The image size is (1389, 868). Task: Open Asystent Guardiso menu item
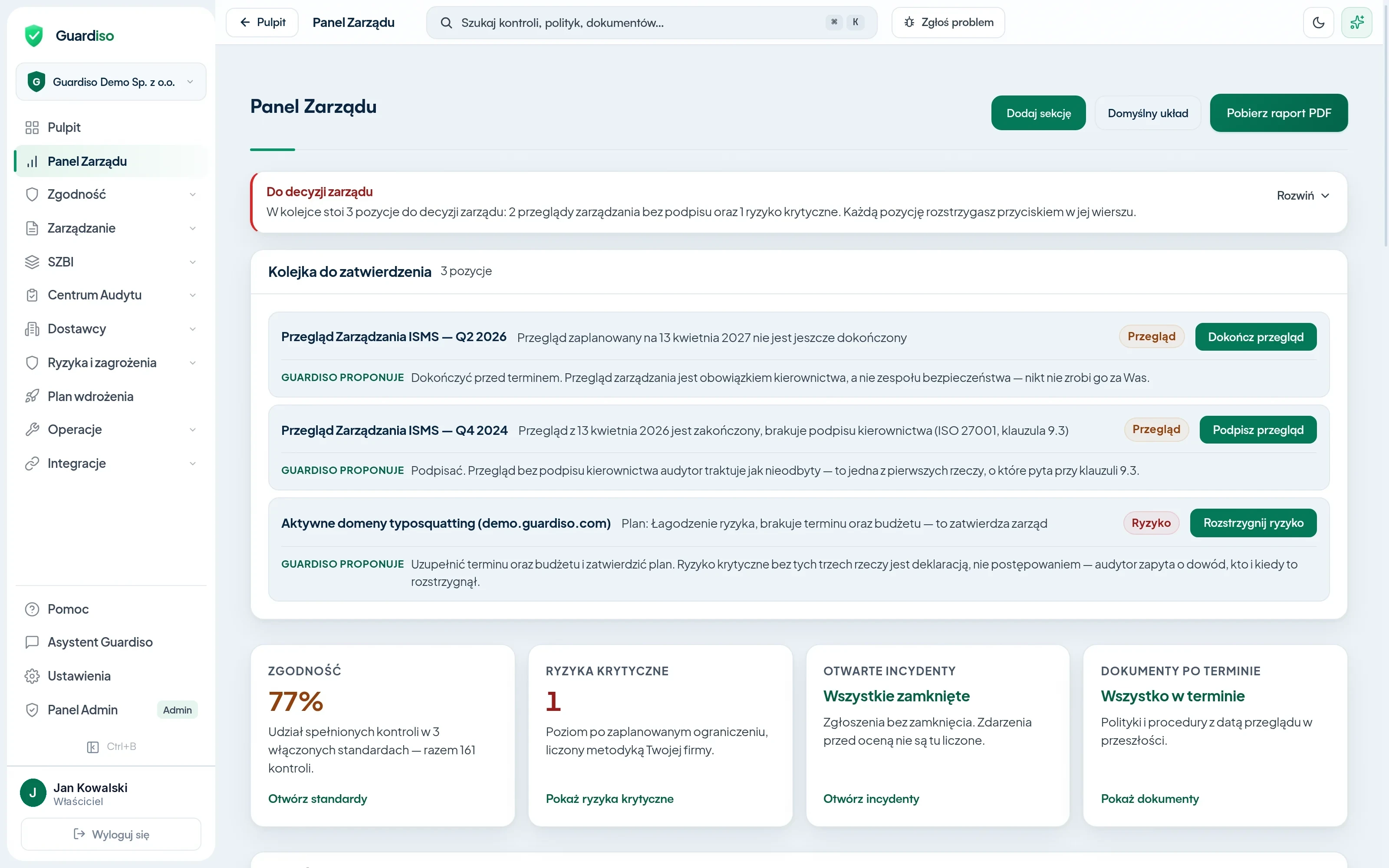click(x=111, y=642)
